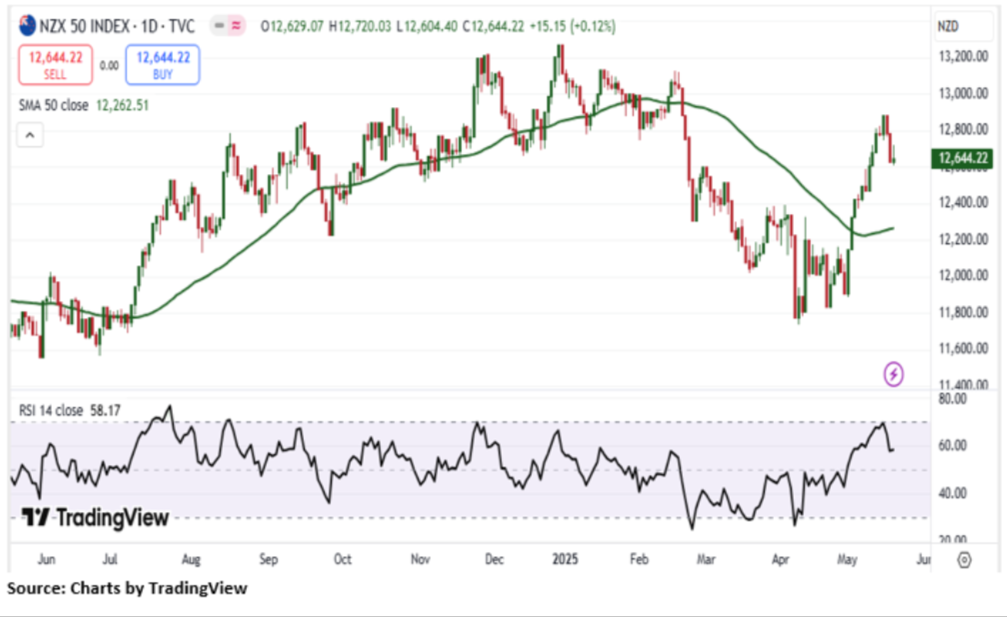Select the RSI 14 close indicator label
This screenshot has height=617, width=1007.
pyautogui.click(x=51, y=410)
